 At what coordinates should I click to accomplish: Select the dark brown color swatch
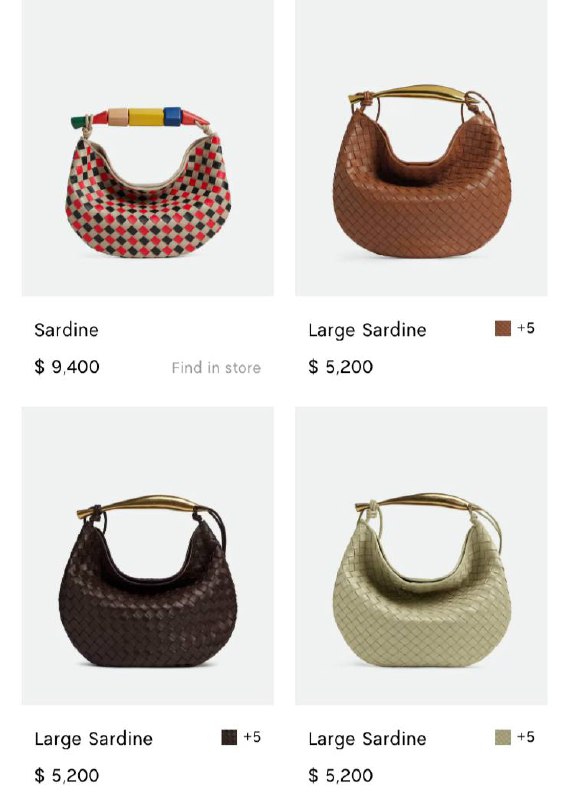(x=229, y=737)
